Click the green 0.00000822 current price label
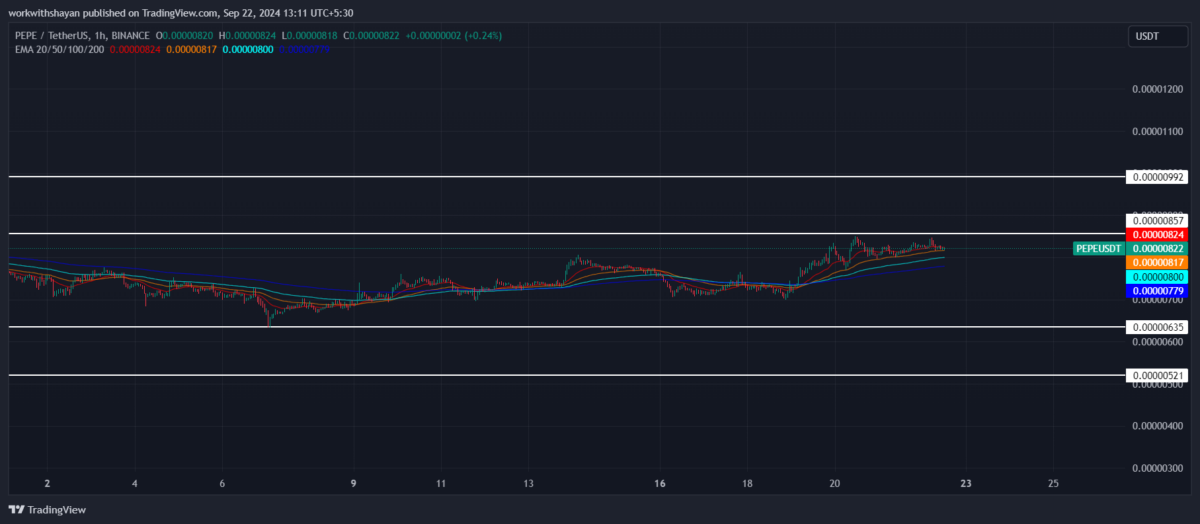This screenshot has width=1200, height=524. [1157, 248]
